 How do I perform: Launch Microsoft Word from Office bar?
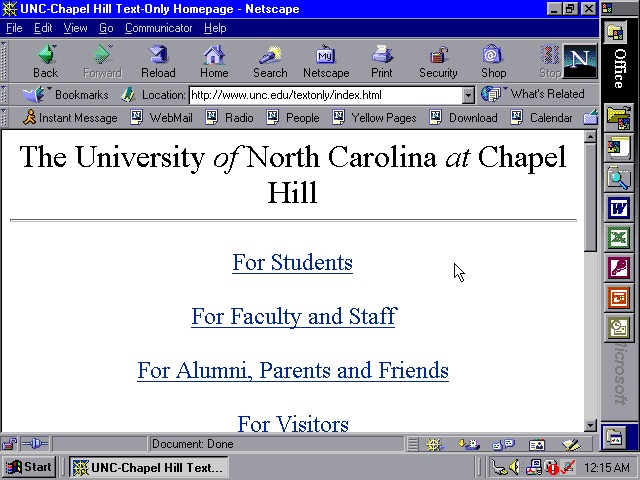(619, 209)
